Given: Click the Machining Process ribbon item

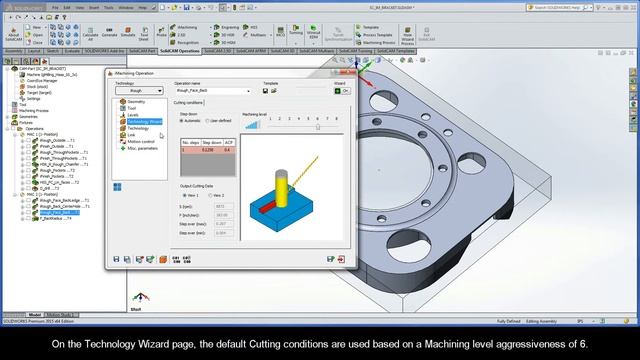Looking at the screenshot, I should (376, 42).
